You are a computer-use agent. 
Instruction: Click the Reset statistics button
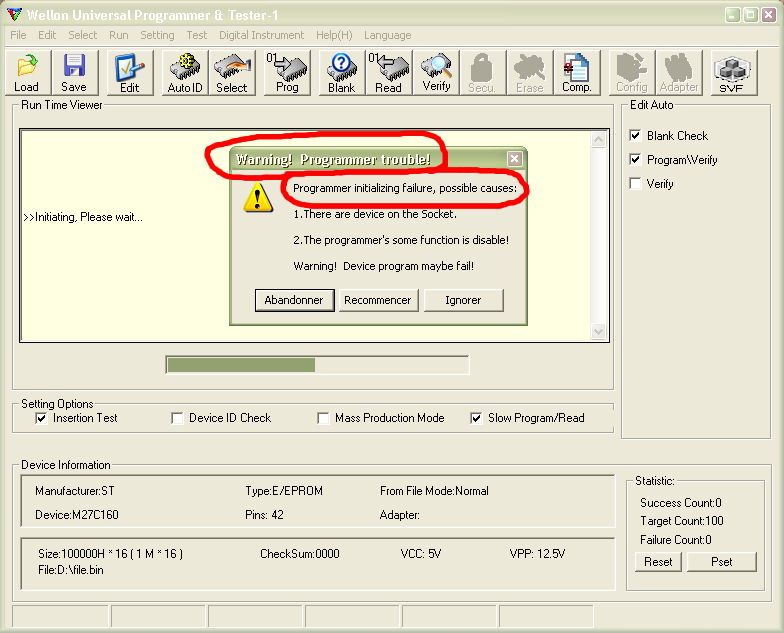(x=658, y=562)
